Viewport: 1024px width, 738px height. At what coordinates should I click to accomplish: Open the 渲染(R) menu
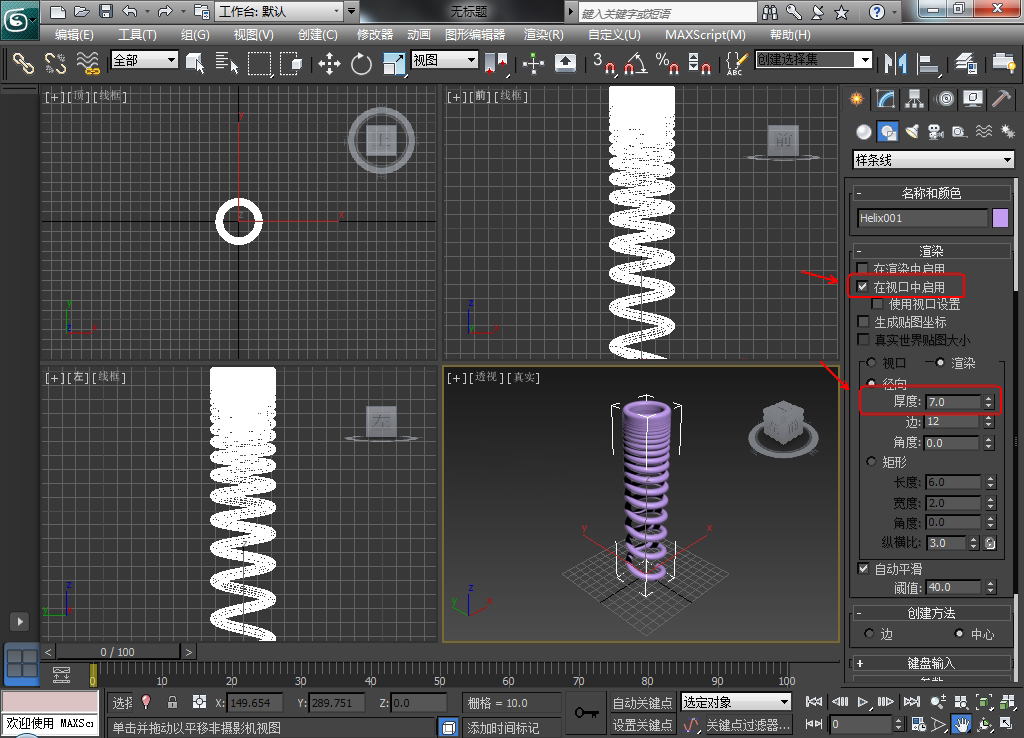tap(543, 34)
